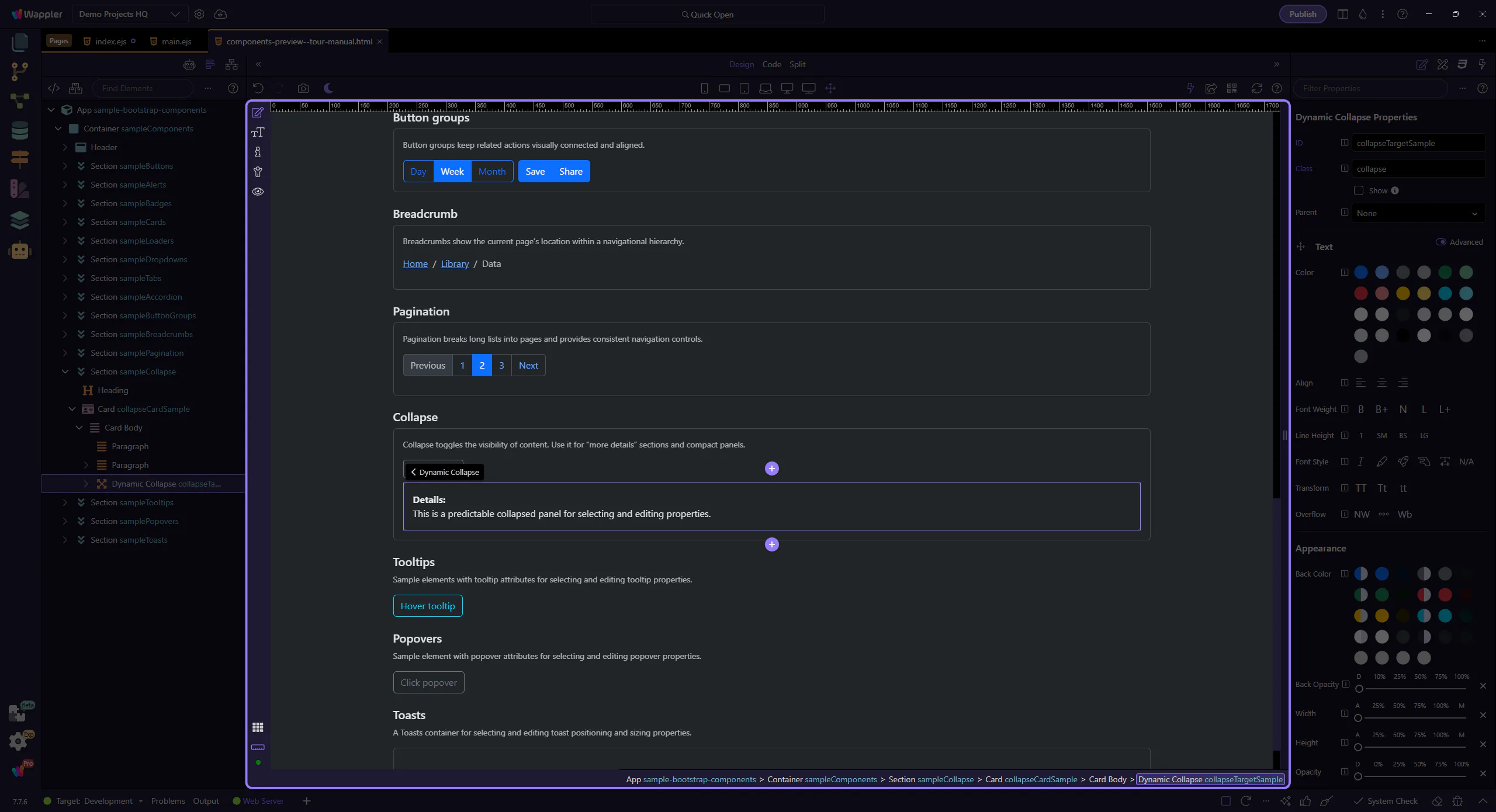This screenshot has width=1496, height=812.
Task: Click the undo arrow icon
Action: [258, 88]
